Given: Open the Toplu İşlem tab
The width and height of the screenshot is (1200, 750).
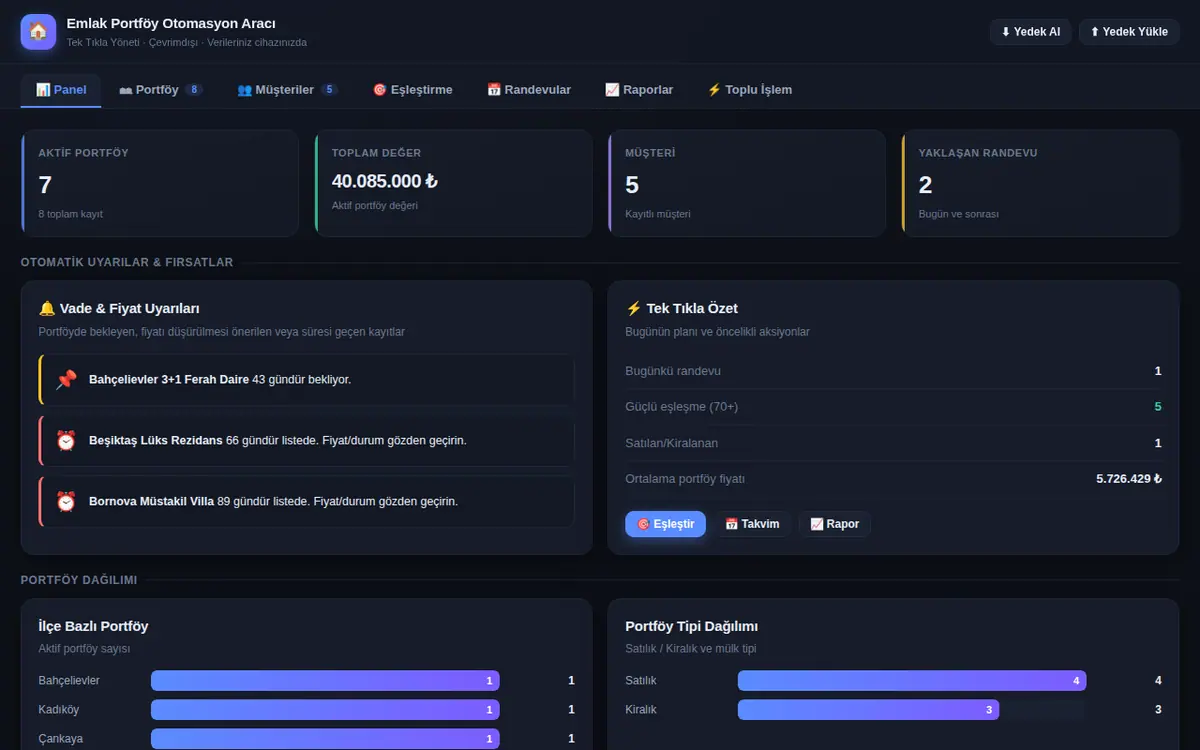Looking at the screenshot, I should [749, 90].
